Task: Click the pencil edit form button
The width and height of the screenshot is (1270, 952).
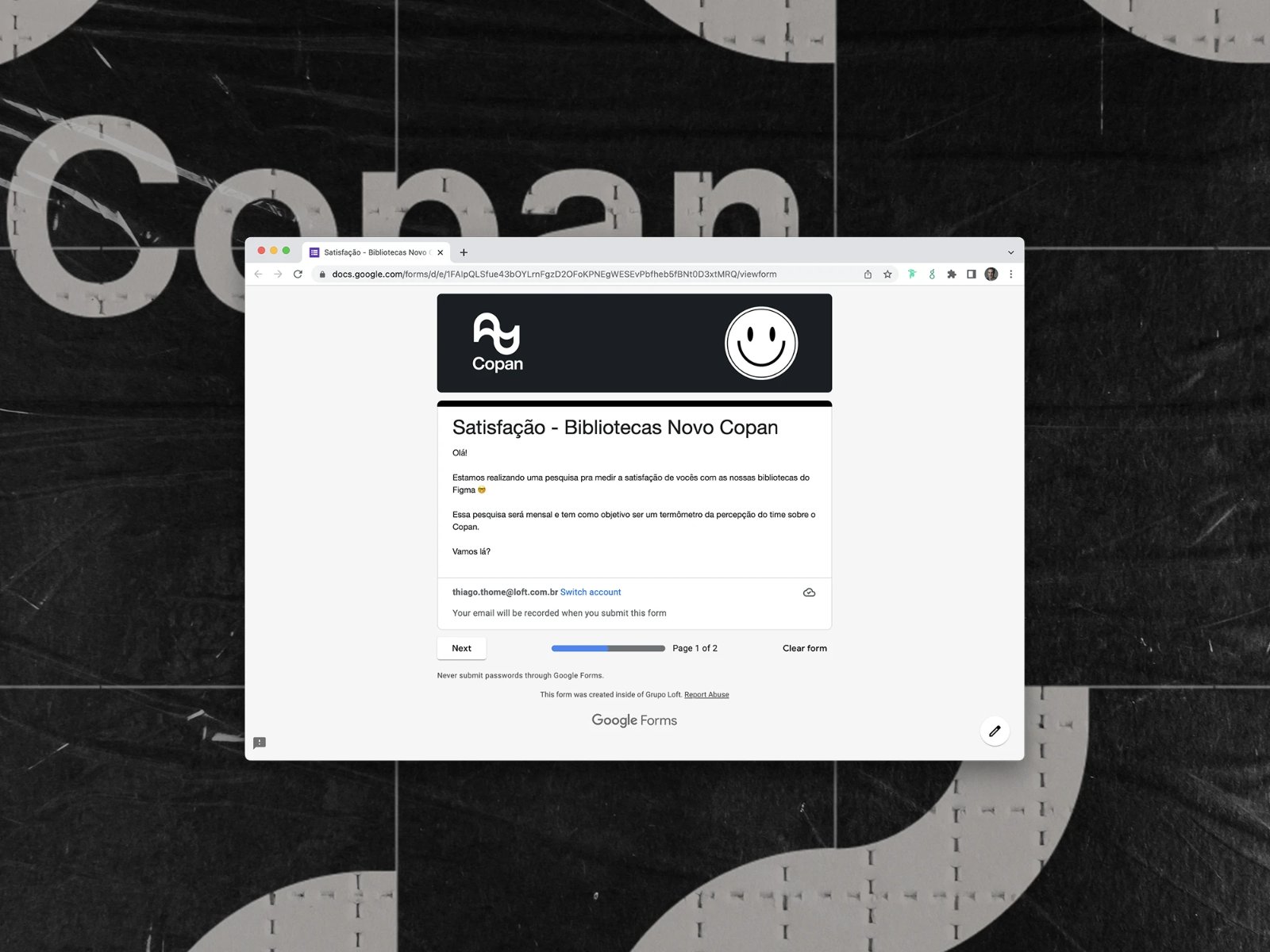Action: click(995, 731)
